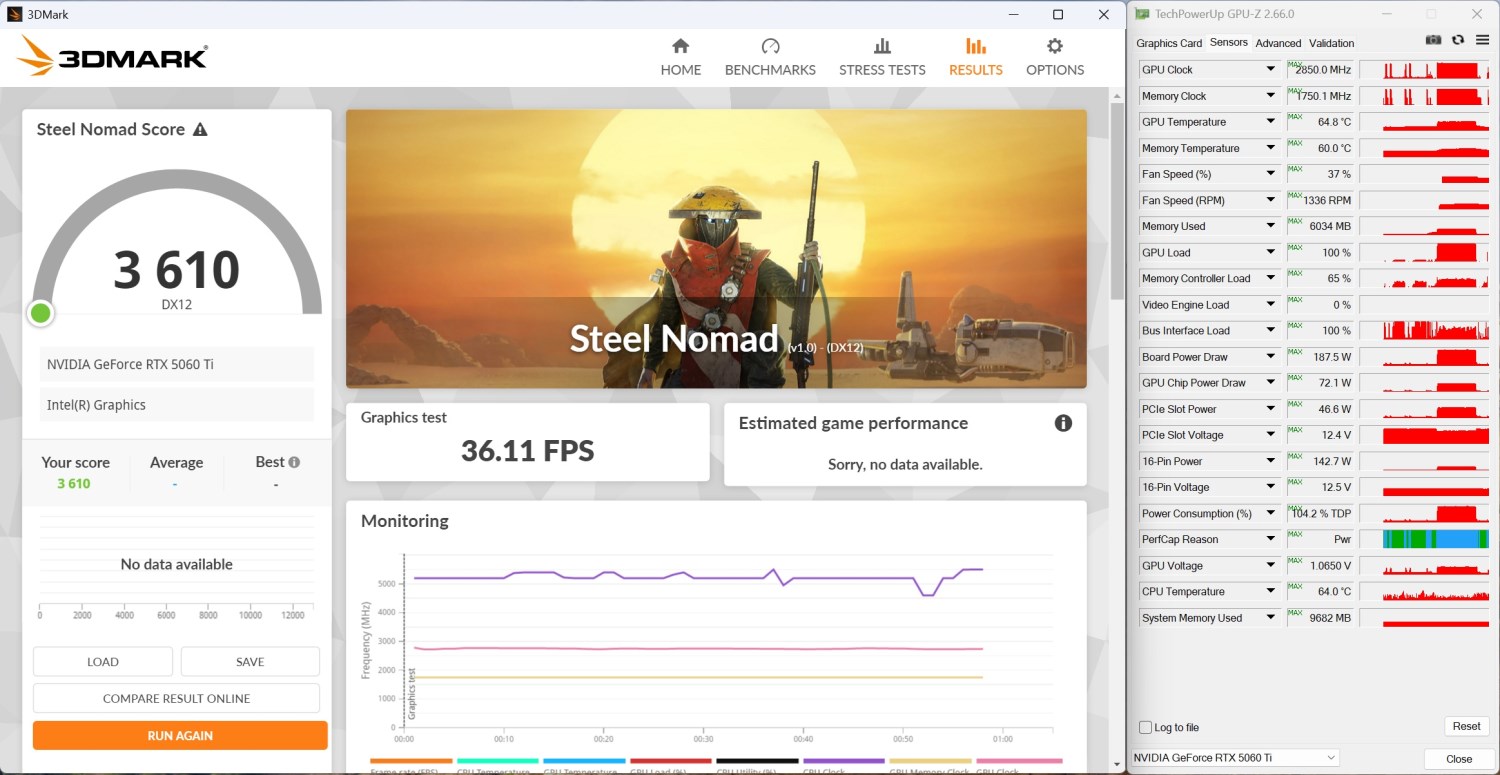
Task: Open the GPU Temperature sensor dropdown
Action: (x=1270, y=122)
